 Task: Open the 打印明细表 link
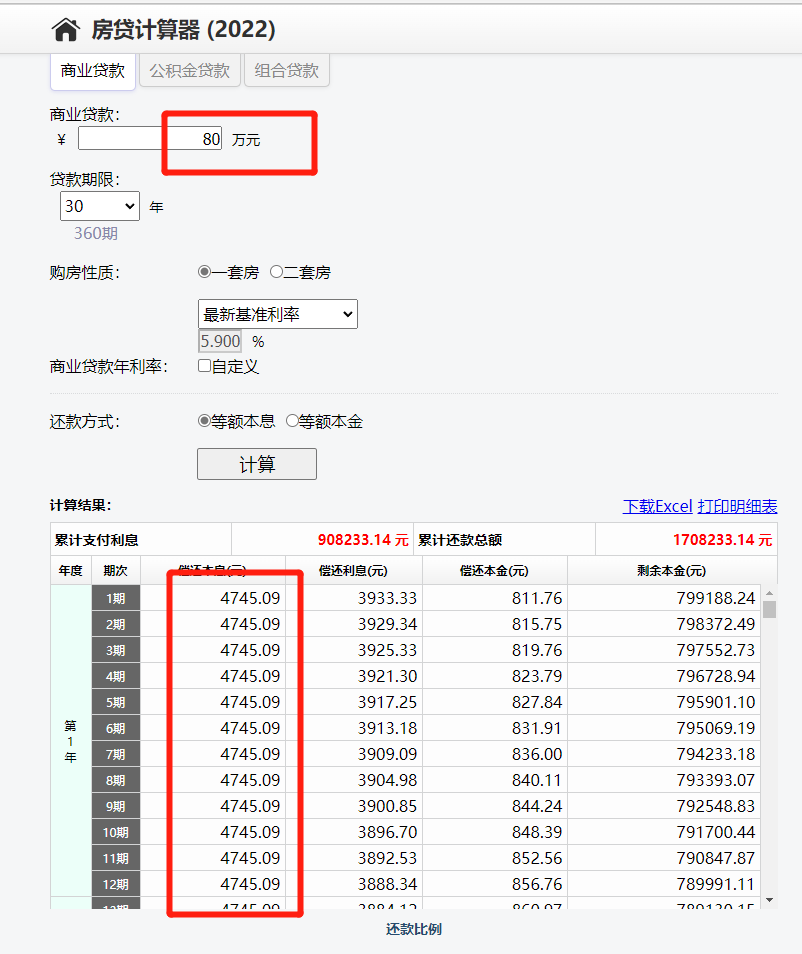(x=737, y=506)
